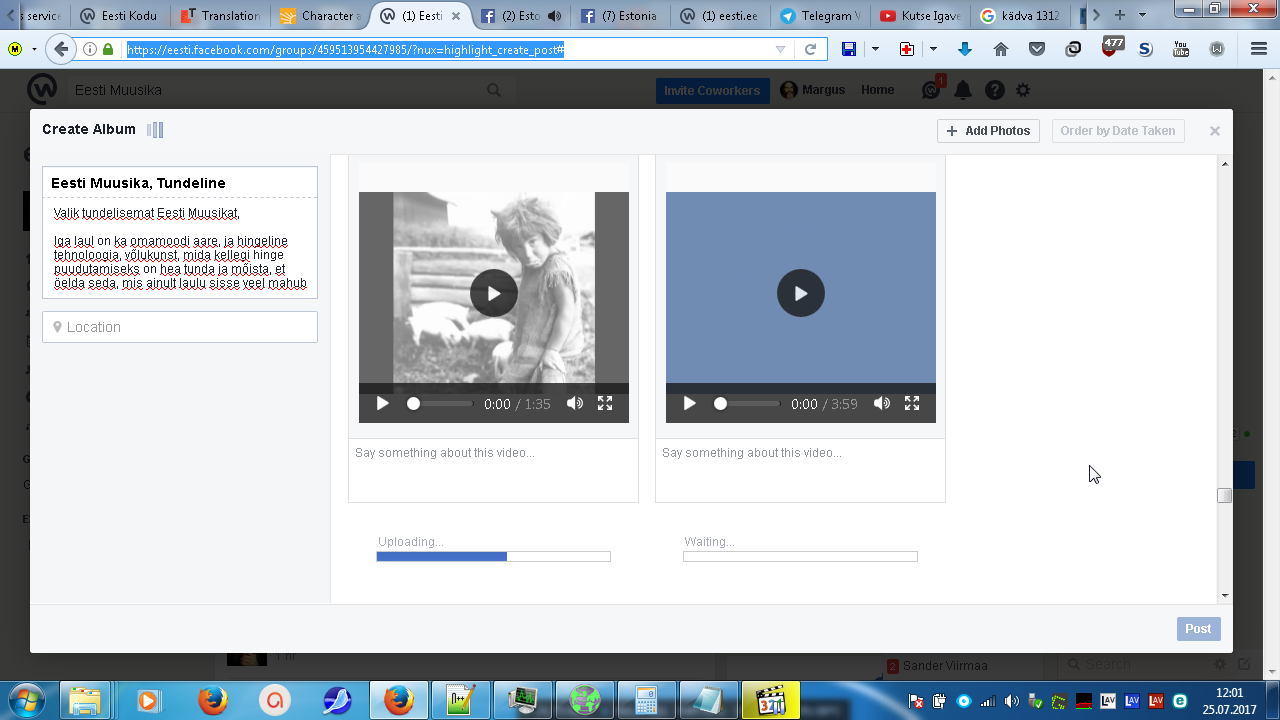
Task: Open Windows Start menu
Action: tap(27, 700)
